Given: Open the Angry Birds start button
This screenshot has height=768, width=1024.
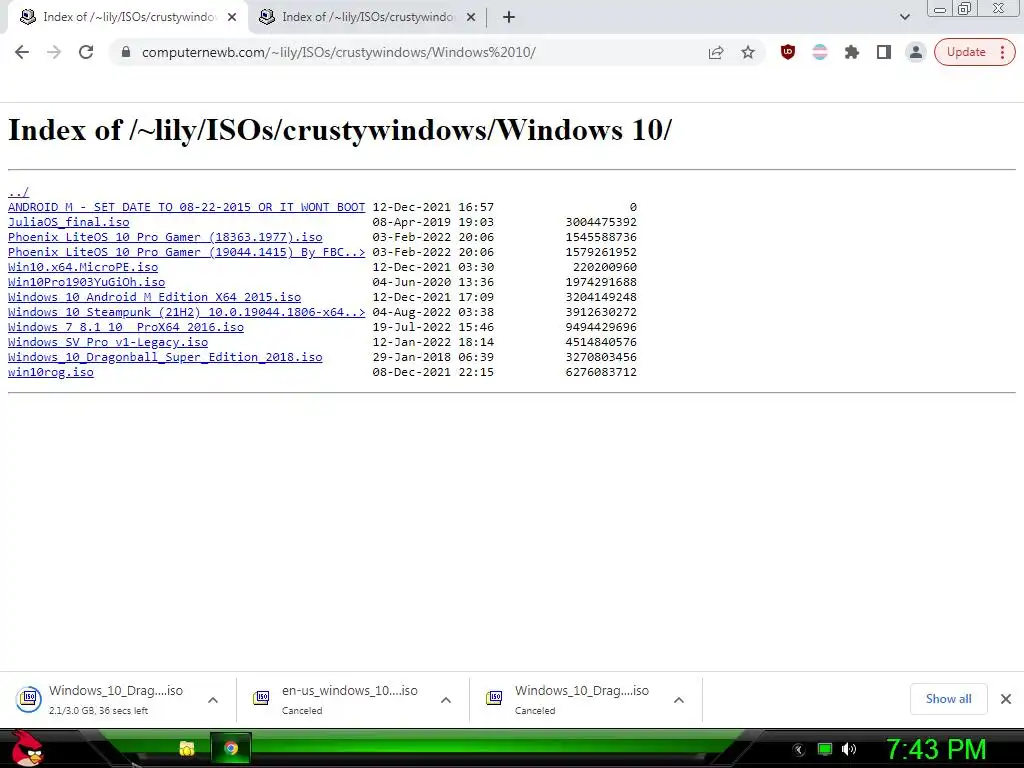Looking at the screenshot, I should (27, 748).
